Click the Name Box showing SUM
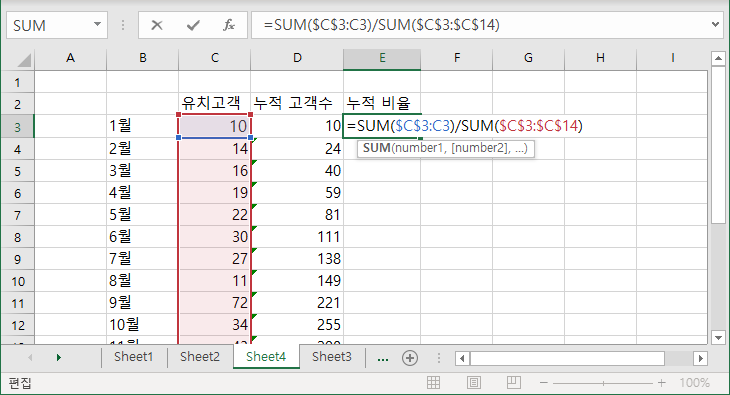This screenshot has width=730, height=395. (50, 25)
